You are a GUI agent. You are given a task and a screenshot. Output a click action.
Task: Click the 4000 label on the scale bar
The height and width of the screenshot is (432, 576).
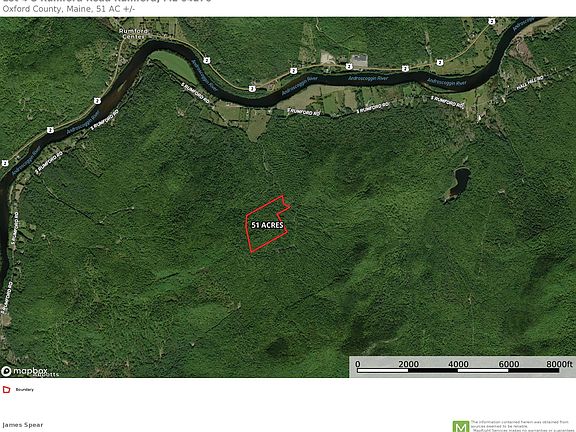tap(458, 364)
